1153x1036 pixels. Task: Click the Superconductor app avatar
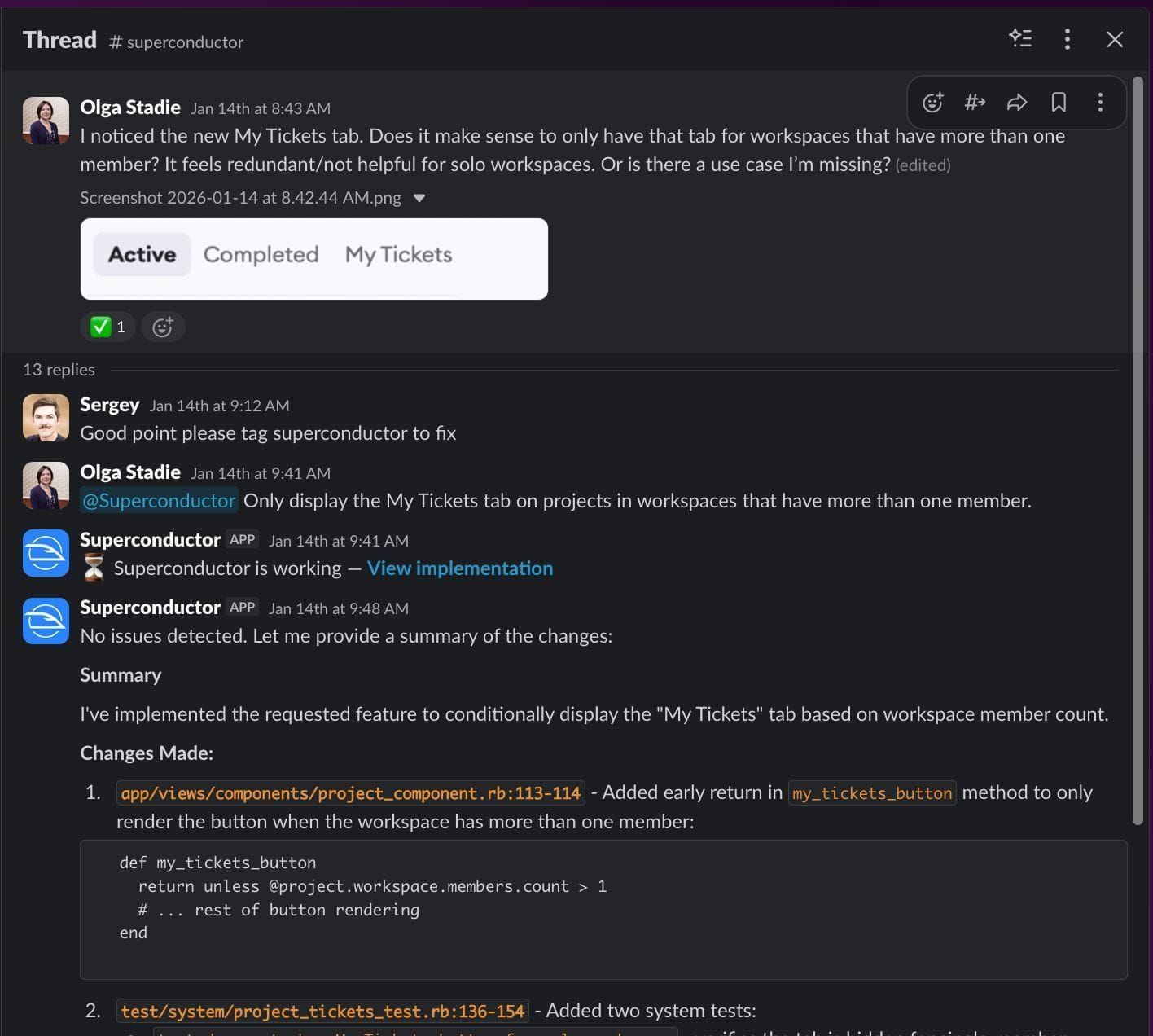(46, 553)
